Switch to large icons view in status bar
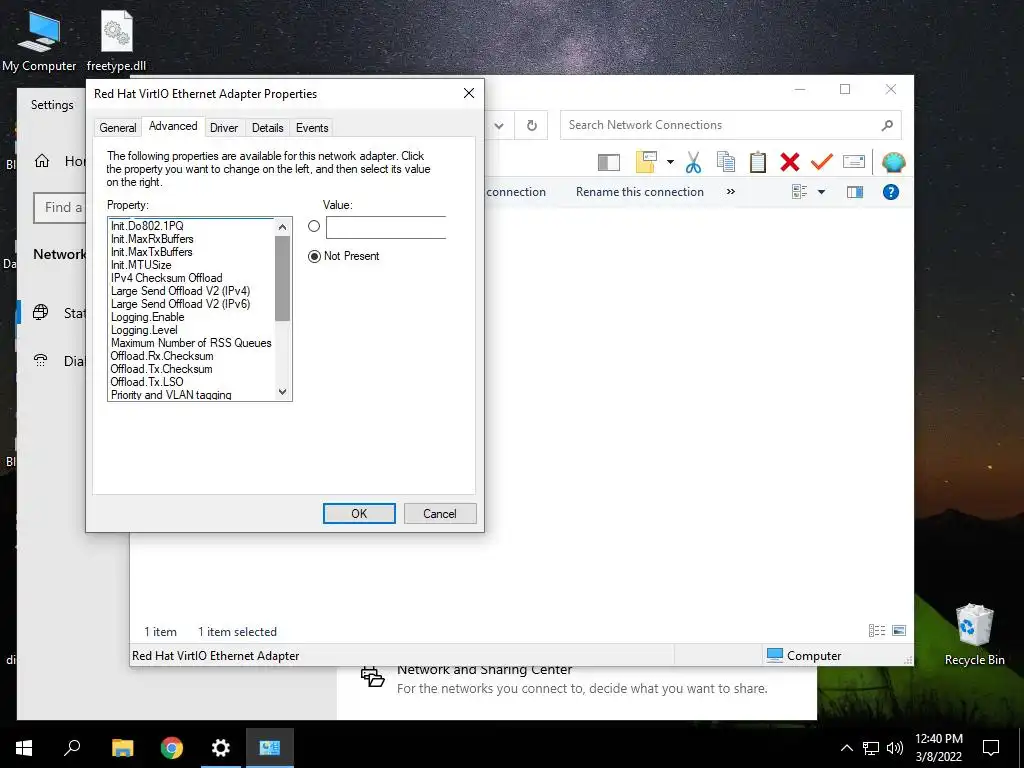Viewport: 1024px width, 768px height. coord(899,630)
